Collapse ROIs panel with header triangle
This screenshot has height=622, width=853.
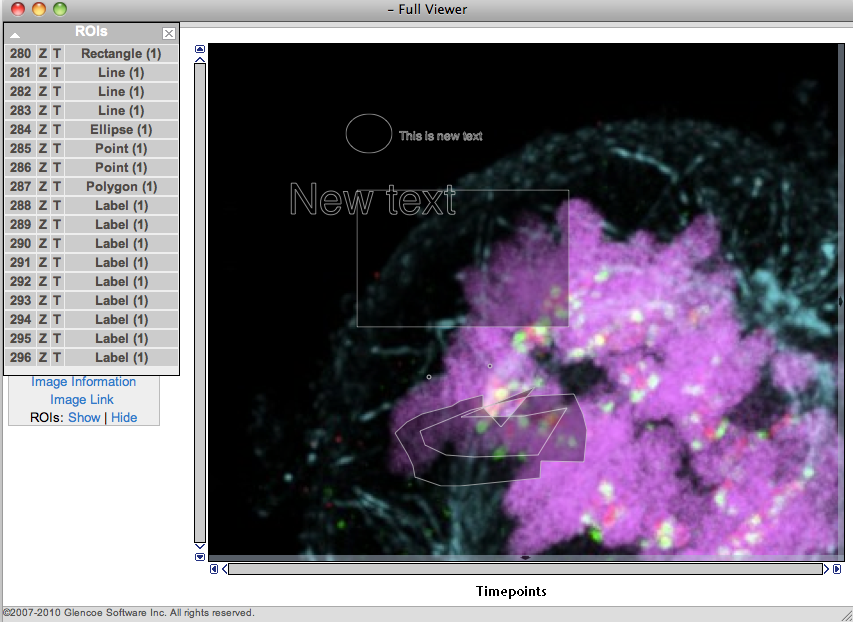pyautogui.click(x=15, y=34)
